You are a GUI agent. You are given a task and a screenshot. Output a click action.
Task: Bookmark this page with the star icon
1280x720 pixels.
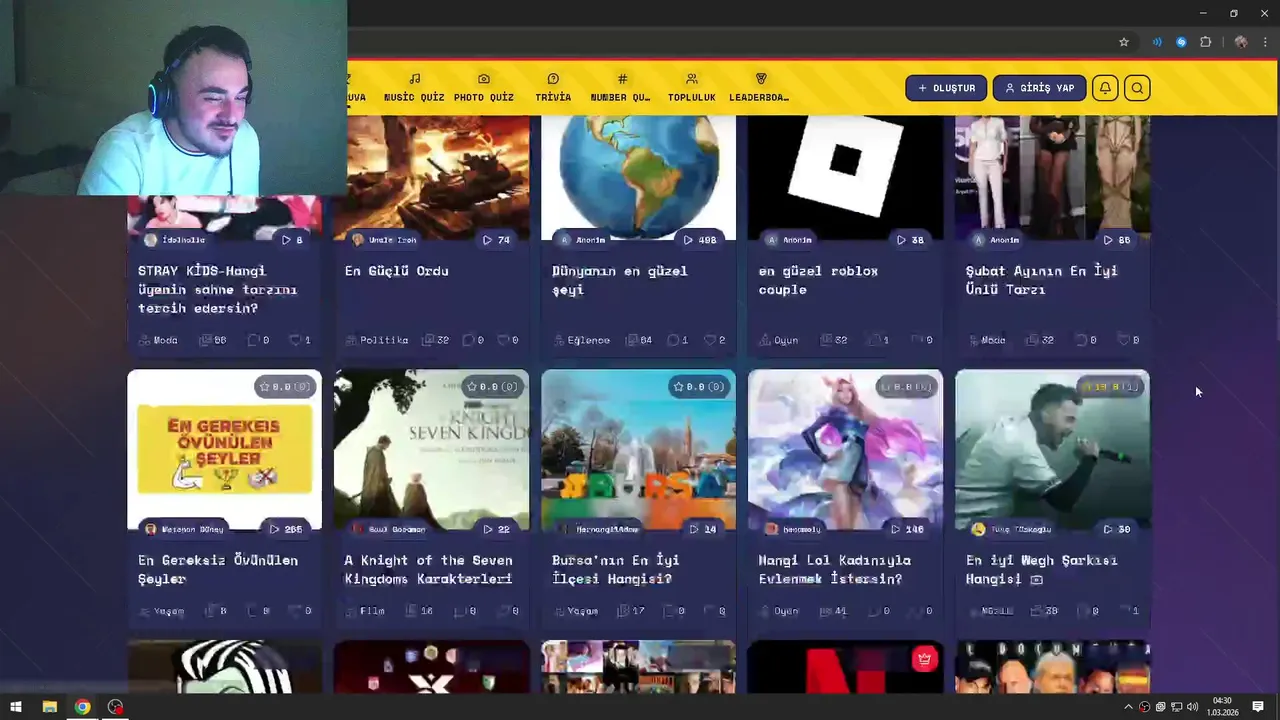(1124, 42)
